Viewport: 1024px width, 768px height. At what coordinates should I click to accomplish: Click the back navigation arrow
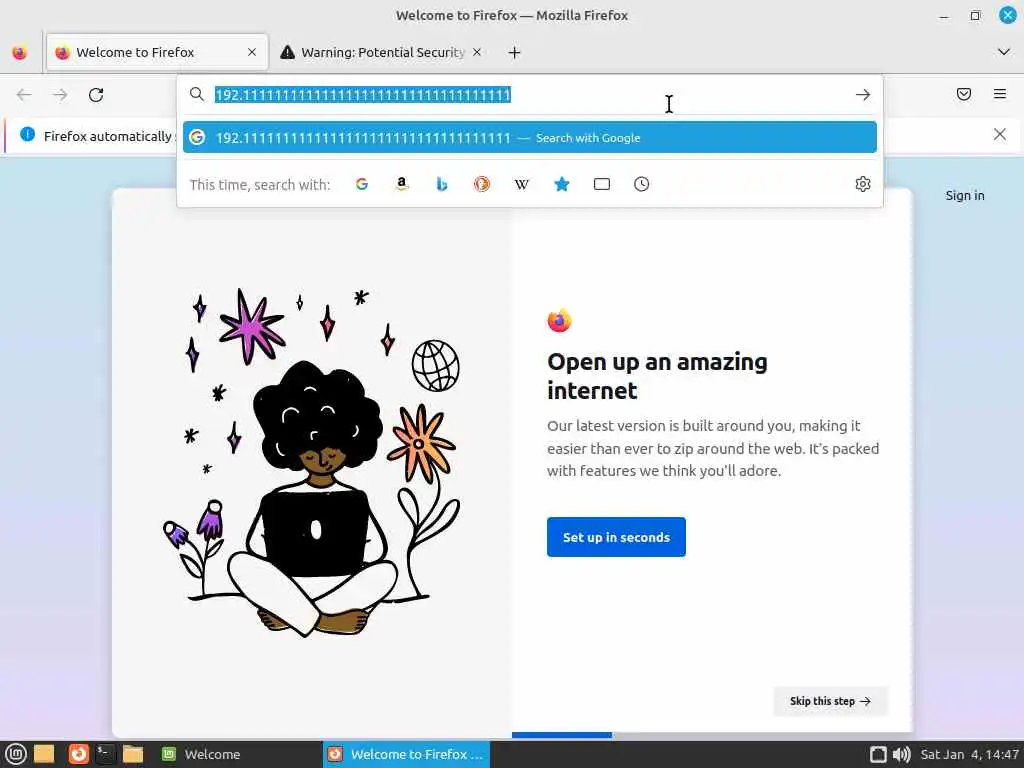click(x=24, y=95)
